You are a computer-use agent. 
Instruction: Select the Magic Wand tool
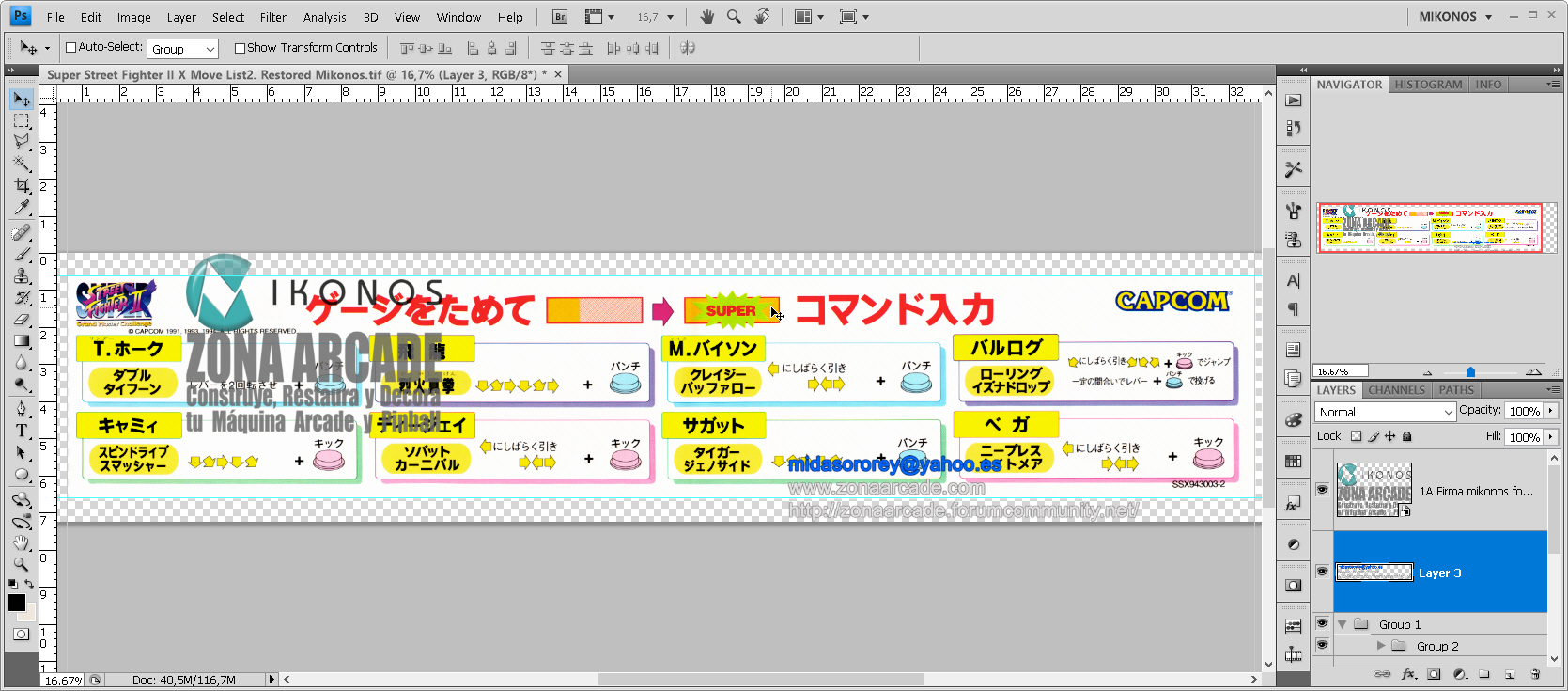(22, 164)
